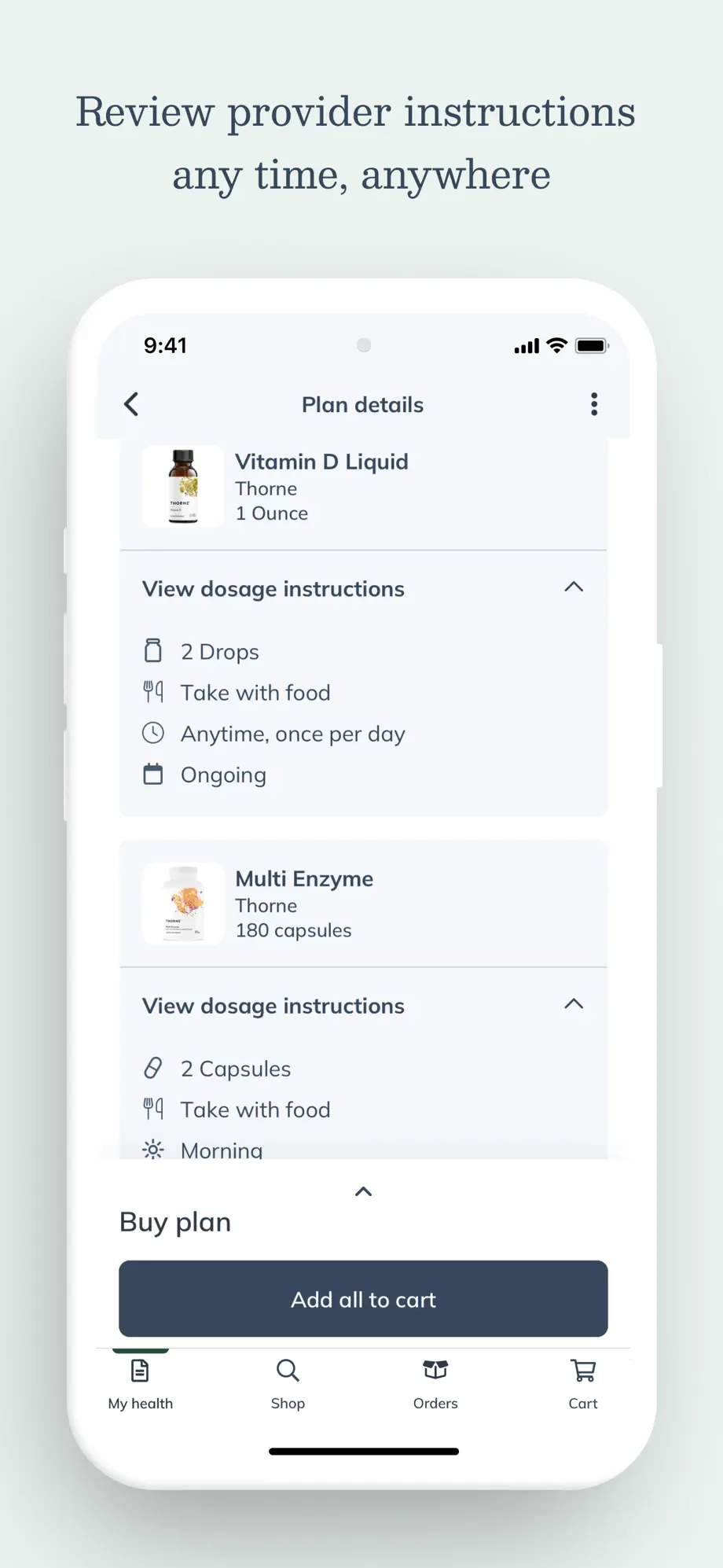Tap the Shop magnifier icon
723x1568 pixels.
[288, 1371]
